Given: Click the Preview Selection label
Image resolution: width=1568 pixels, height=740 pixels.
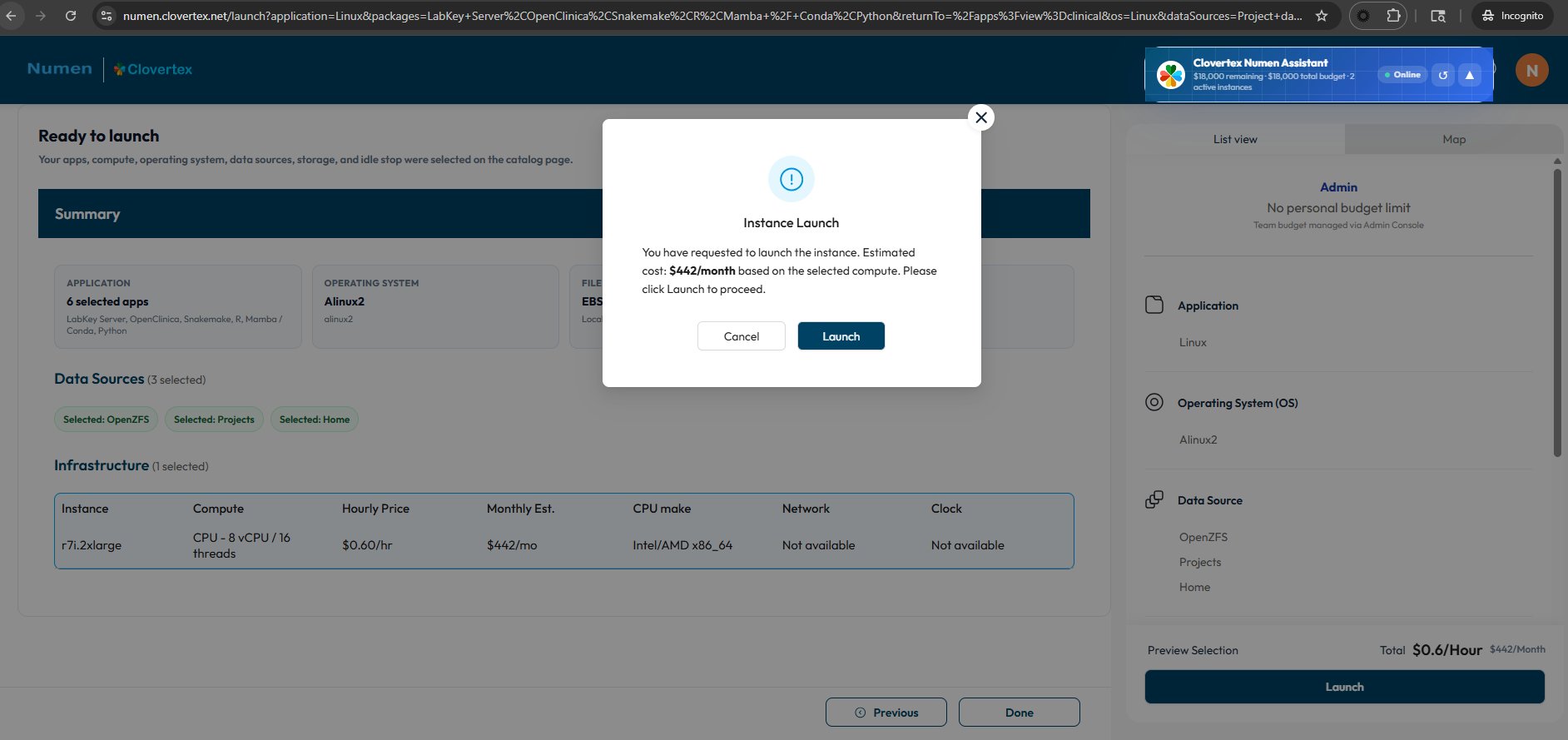Looking at the screenshot, I should click(x=1193, y=650).
